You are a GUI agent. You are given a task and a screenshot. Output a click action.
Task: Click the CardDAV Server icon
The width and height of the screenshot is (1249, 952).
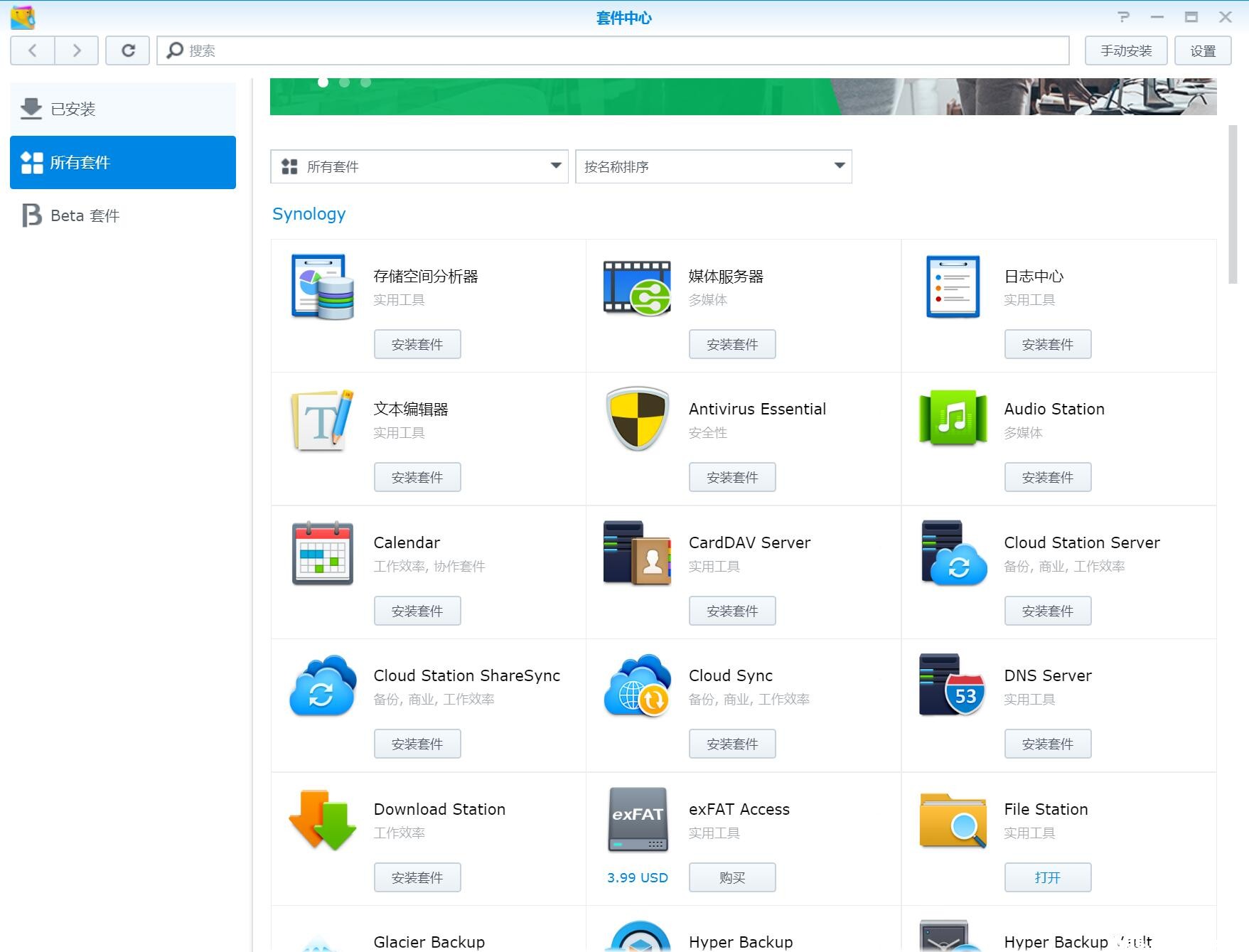[x=637, y=553]
